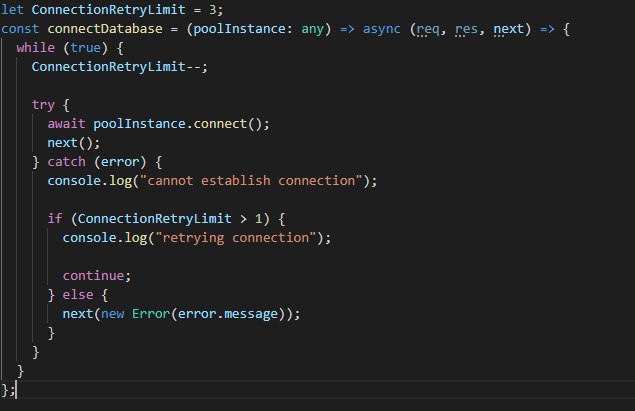Click the 'error' parameter of the catch clause
The image size is (635, 411).
click(120, 162)
